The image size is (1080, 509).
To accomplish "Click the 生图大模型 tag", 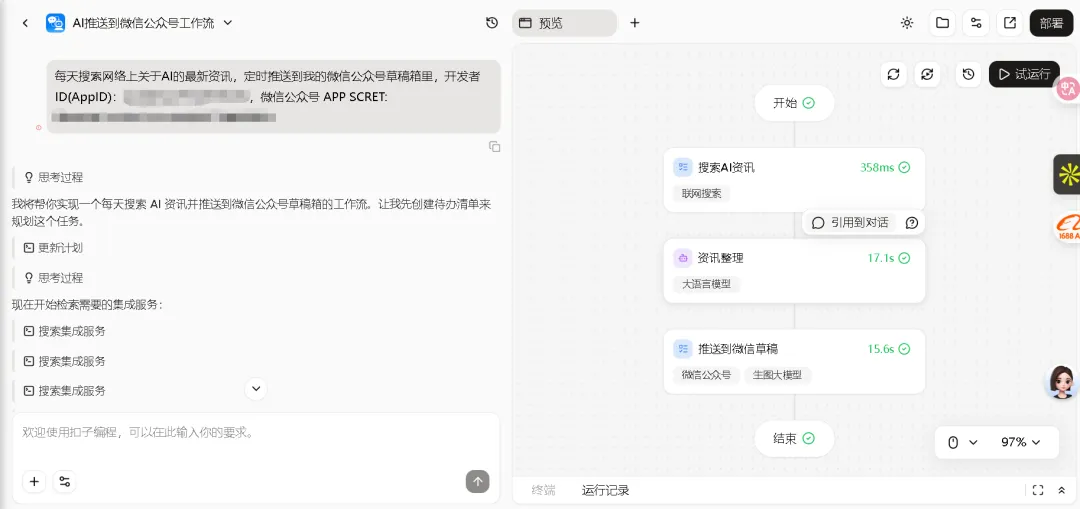I will (x=778, y=375).
